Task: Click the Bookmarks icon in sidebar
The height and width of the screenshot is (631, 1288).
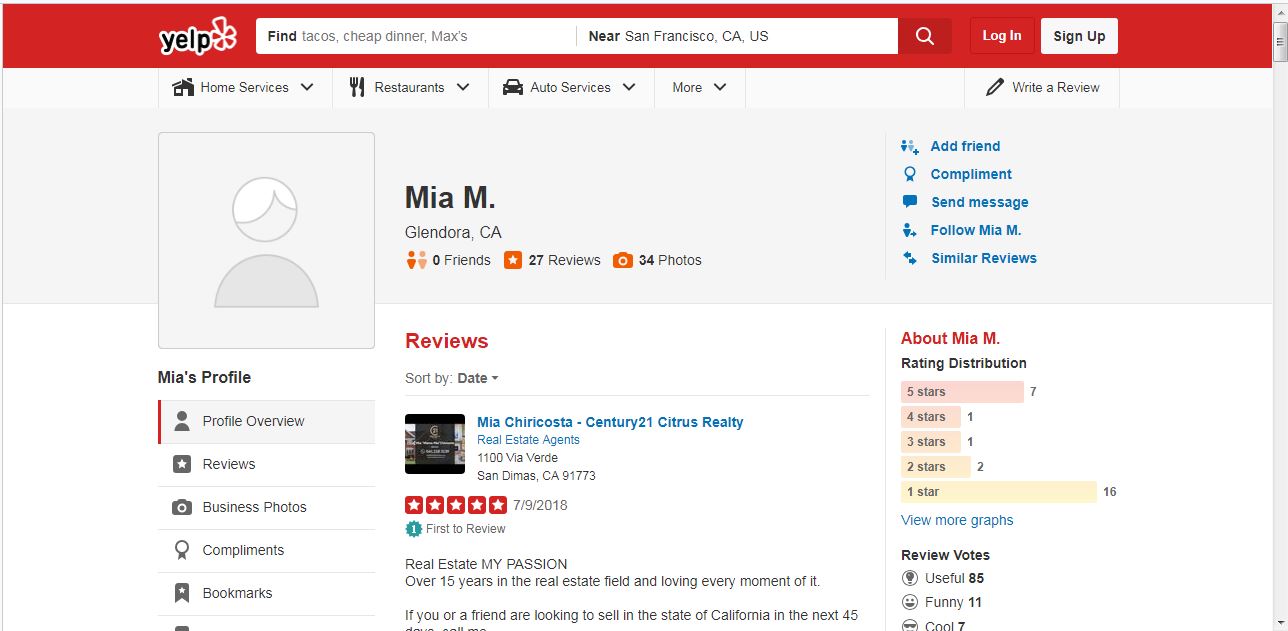Action: 182,593
